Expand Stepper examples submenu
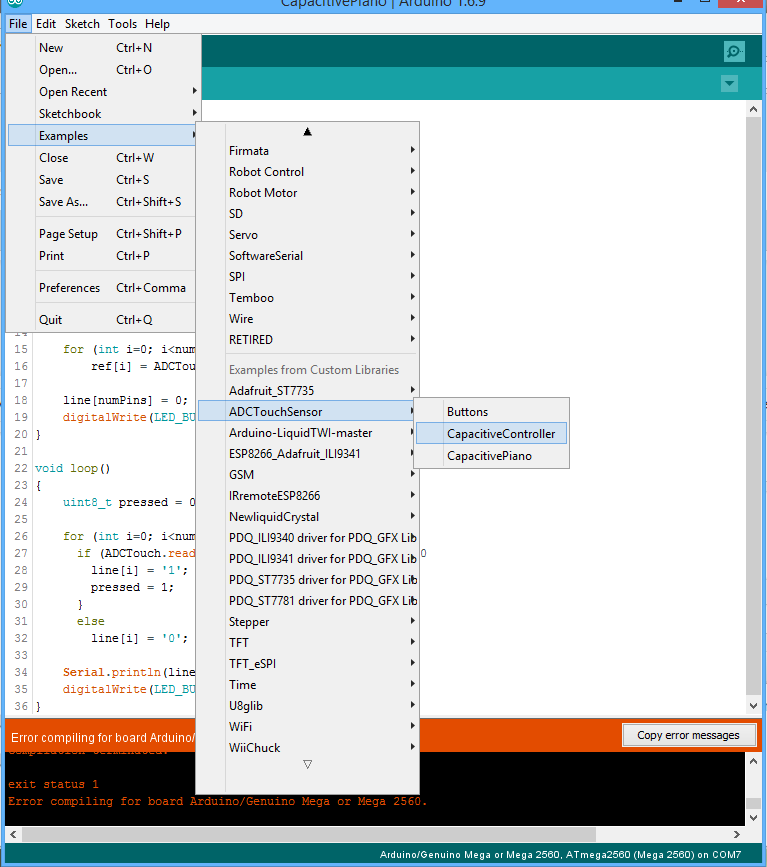This screenshot has height=867, width=767. [308, 621]
